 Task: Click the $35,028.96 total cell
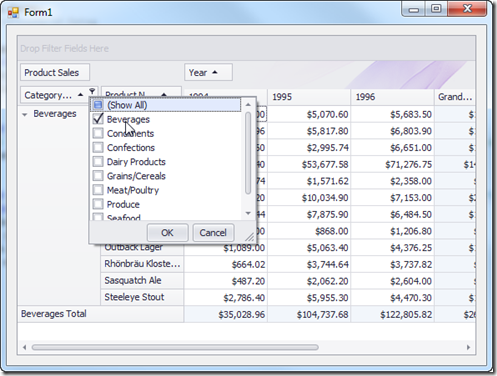[226, 314]
